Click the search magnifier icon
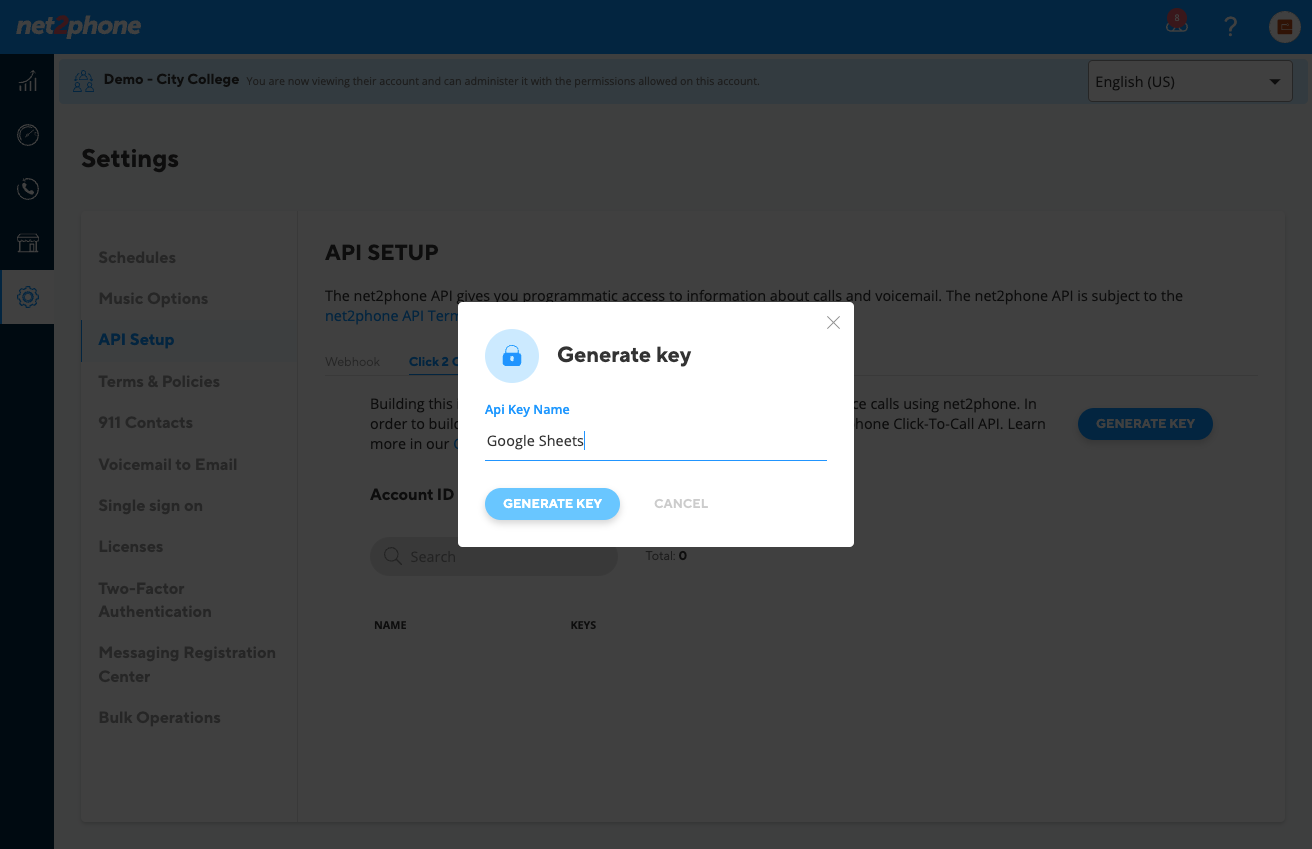The width and height of the screenshot is (1312, 849). 393,556
